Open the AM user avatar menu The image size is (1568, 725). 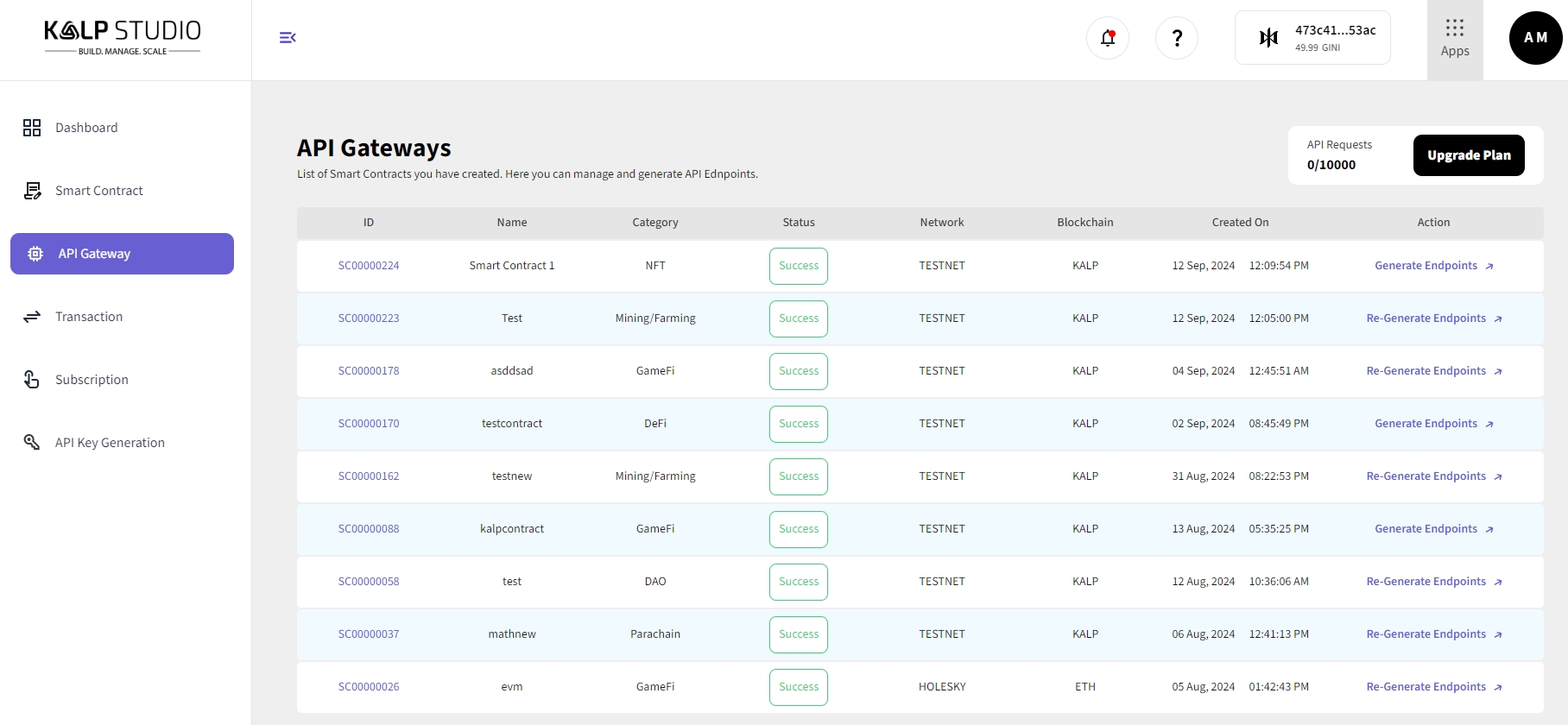pyautogui.click(x=1535, y=38)
